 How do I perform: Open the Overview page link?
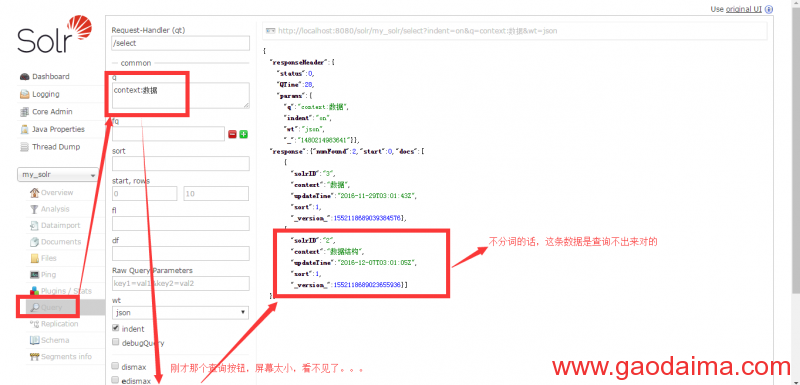tap(57, 193)
